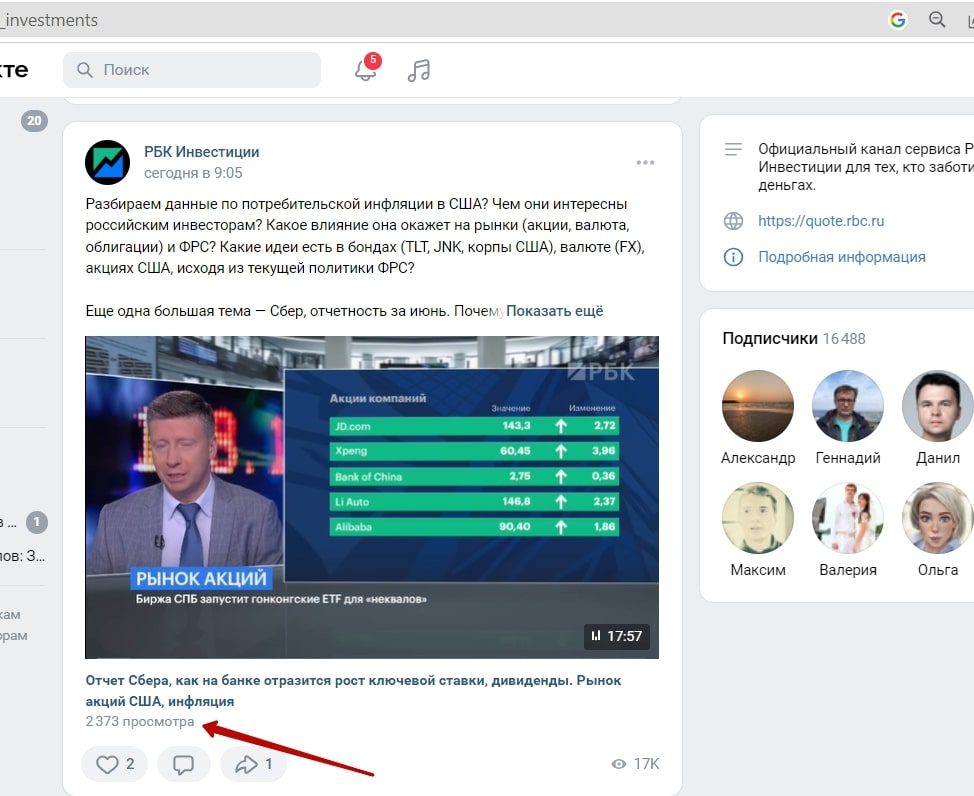Open subscriber Максим's avatar
This screenshot has width=974, height=796.
tap(758, 518)
